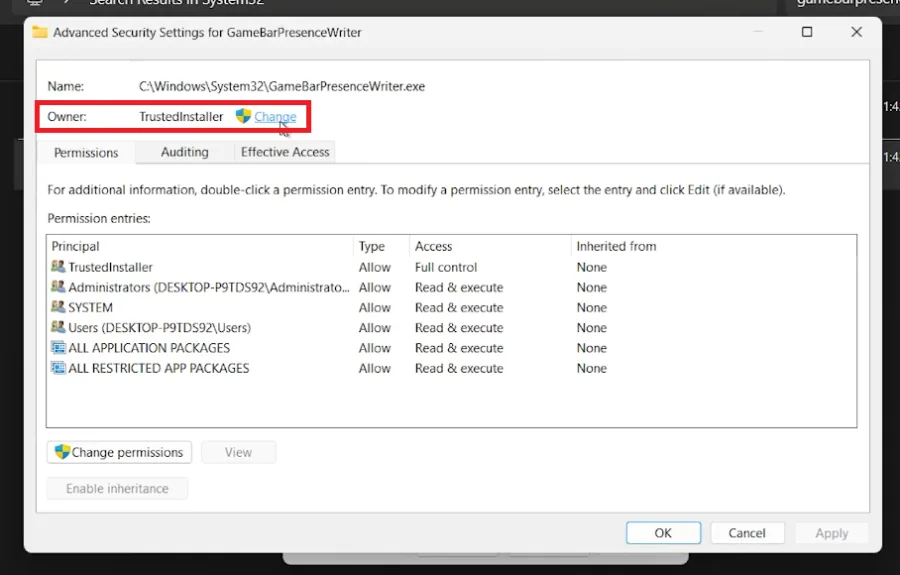The image size is (900, 575).
Task: Click Cancel to dismiss security settings
Action: click(747, 533)
